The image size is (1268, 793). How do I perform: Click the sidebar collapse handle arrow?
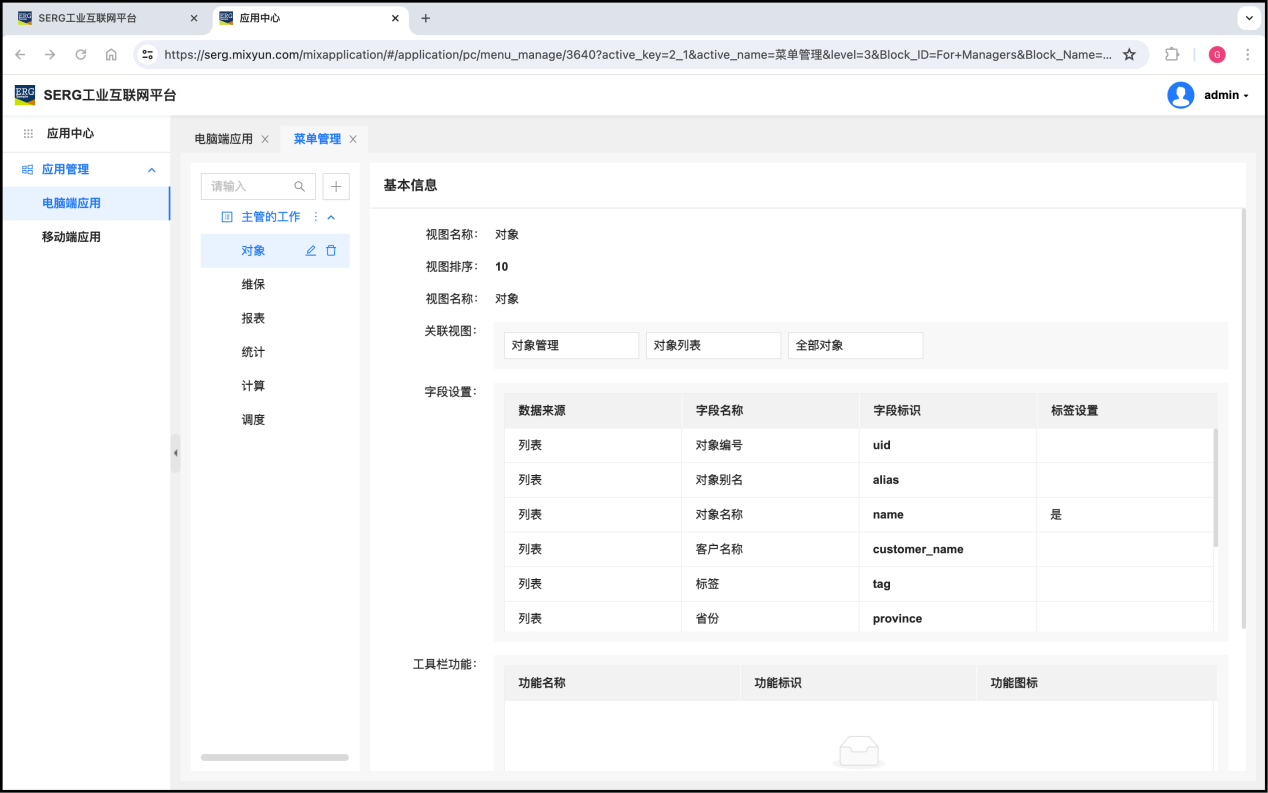click(x=176, y=453)
